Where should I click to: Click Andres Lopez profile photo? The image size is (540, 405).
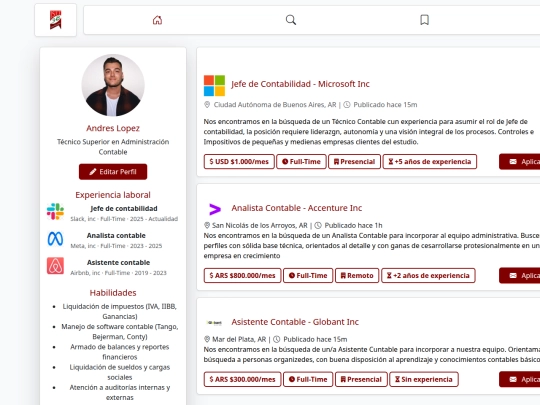113,85
